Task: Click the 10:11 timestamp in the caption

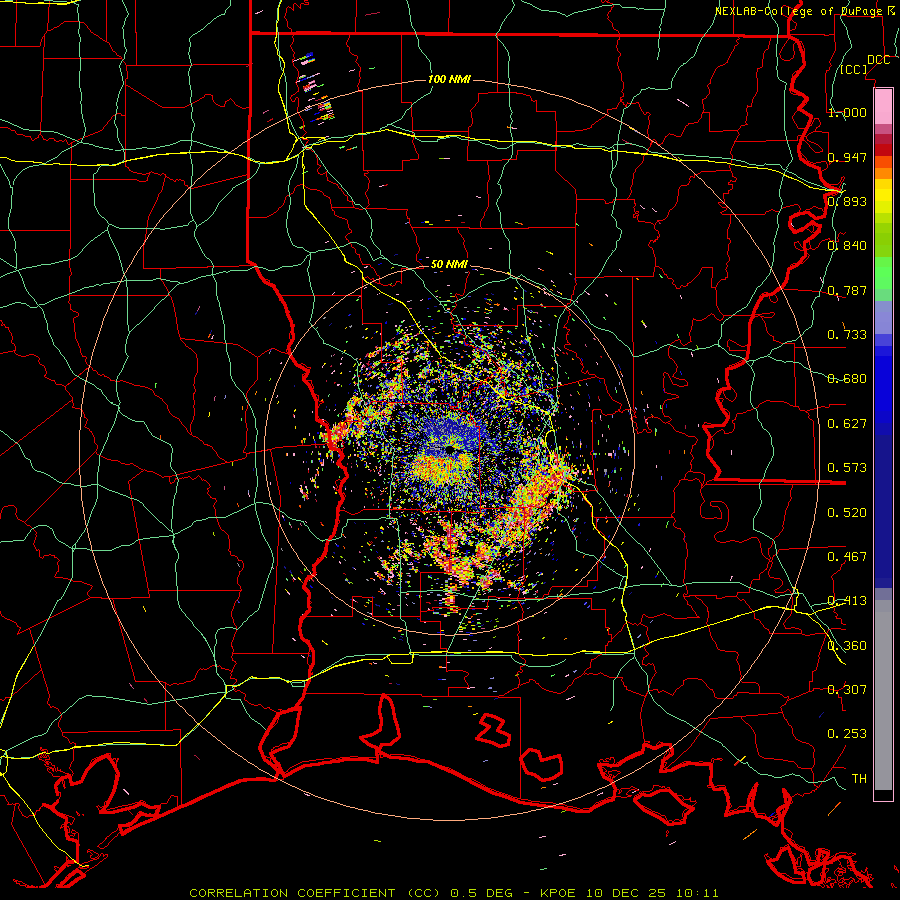Action: point(697,893)
